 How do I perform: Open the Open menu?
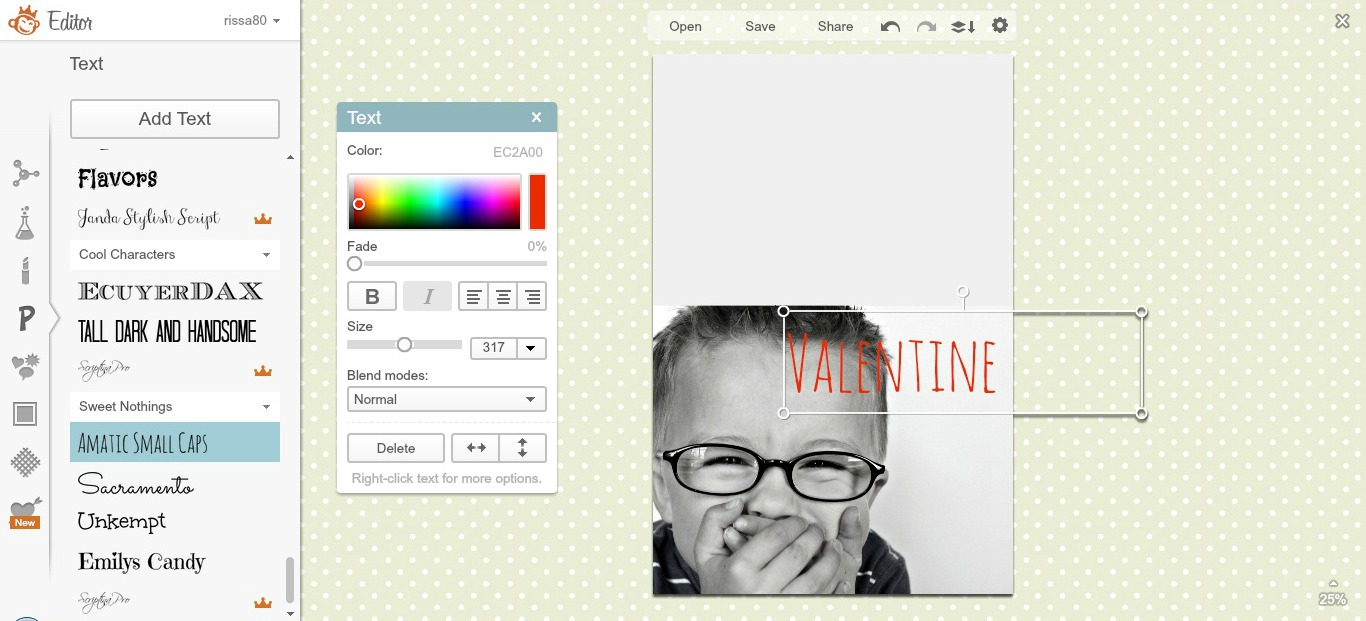coord(685,26)
